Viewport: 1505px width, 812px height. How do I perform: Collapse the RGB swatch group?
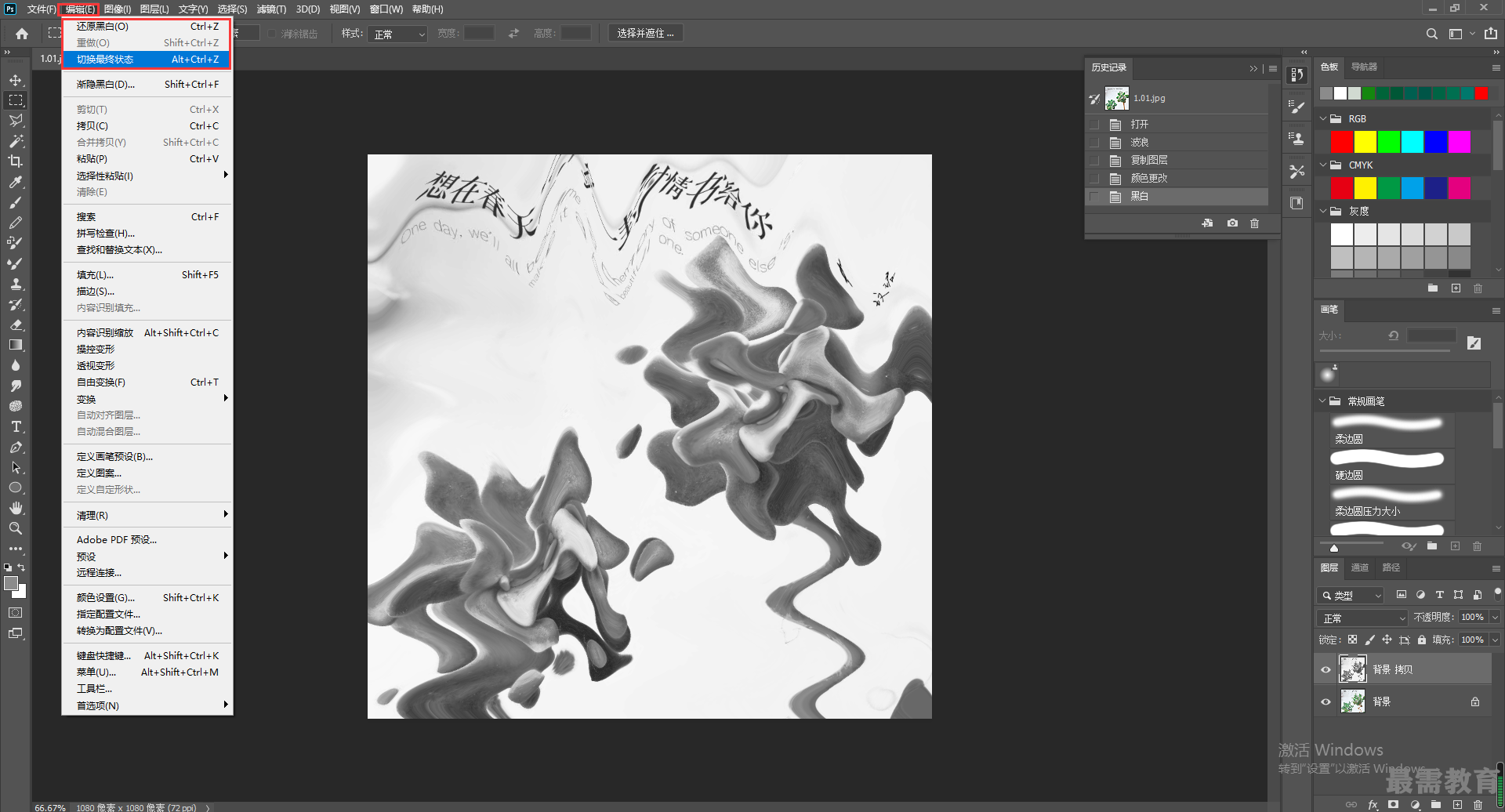pos(1324,118)
